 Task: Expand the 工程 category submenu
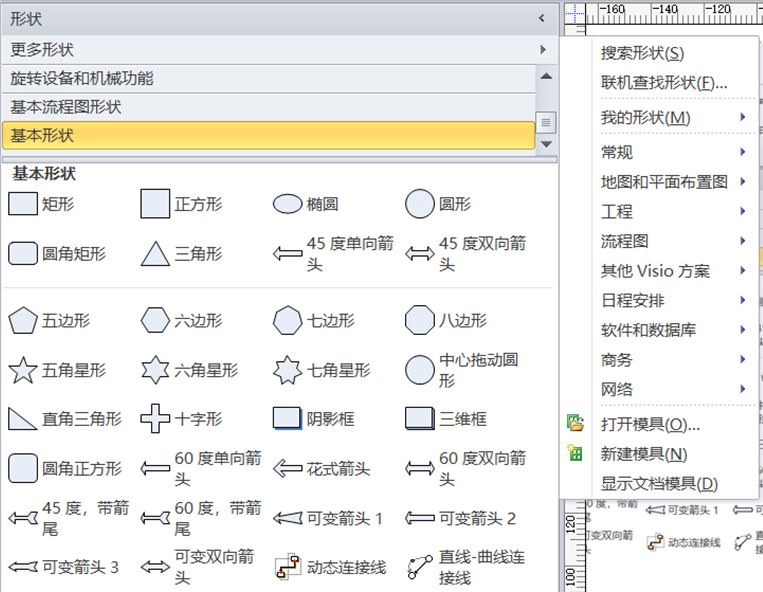[x=672, y=211]
